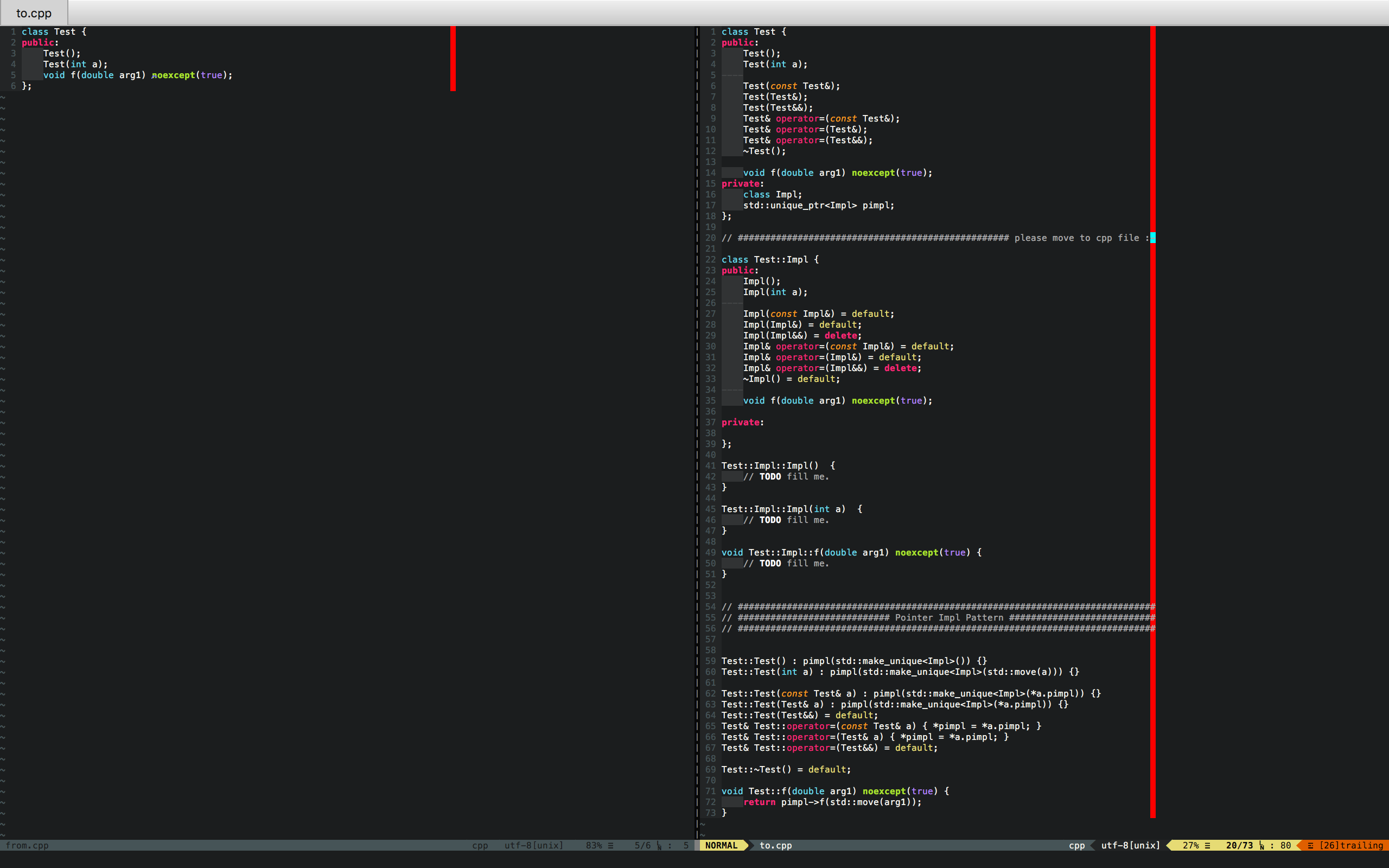
Task: Click the utf-8[unix] encoding in right statusline
Action: [x=1130, y=845]
